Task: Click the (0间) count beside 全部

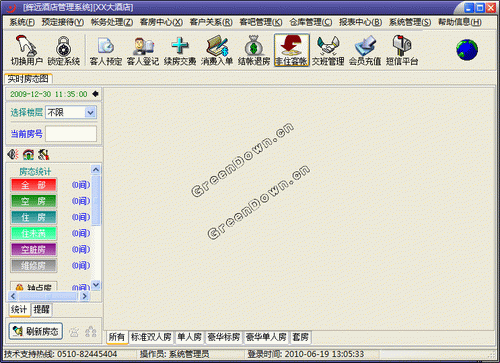Action: pos(81,185)
